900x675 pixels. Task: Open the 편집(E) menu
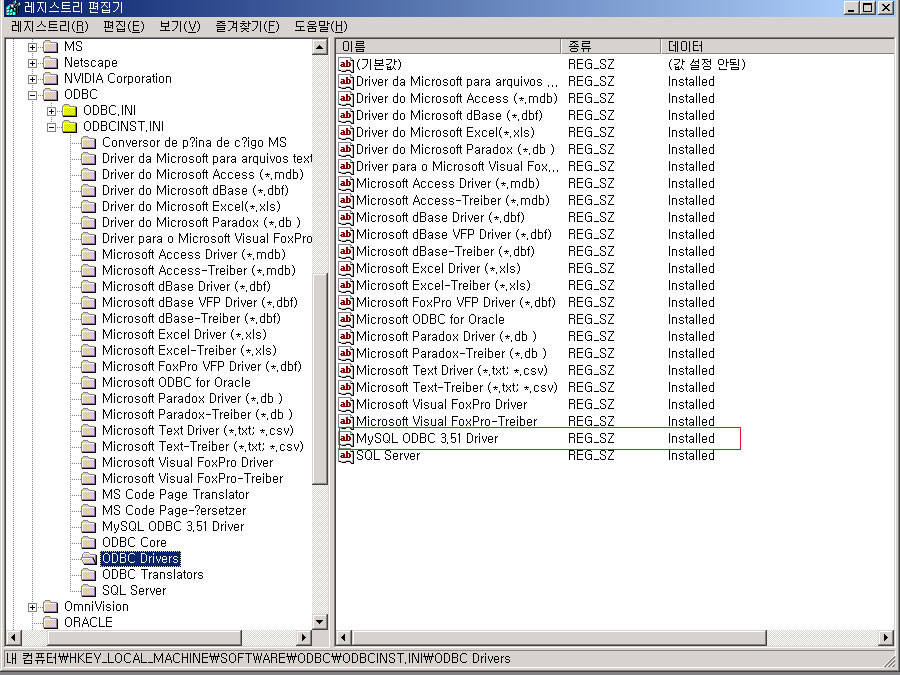coord(123,26)
